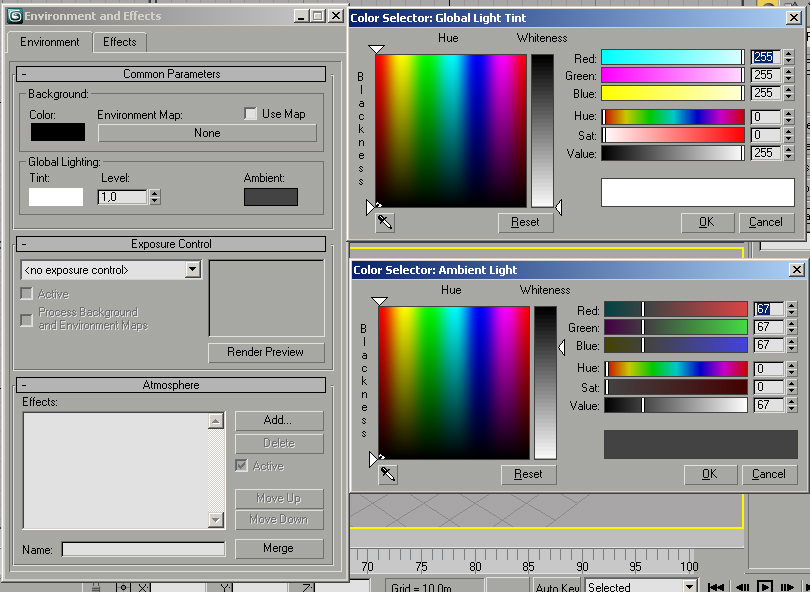Cancel the Ambient Light selector
The height and width of the screenshot is (592, 810).
[769, 474]
